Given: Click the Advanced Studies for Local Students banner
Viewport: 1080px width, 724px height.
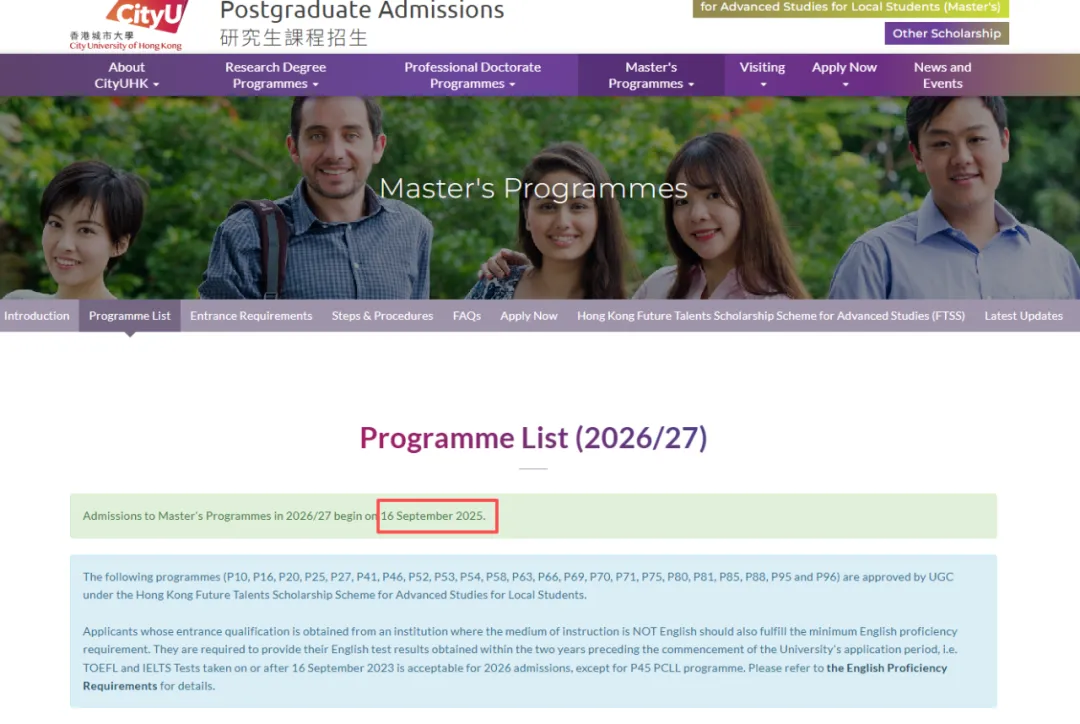Looking at the screenshot, I should [x=850, y=7].
